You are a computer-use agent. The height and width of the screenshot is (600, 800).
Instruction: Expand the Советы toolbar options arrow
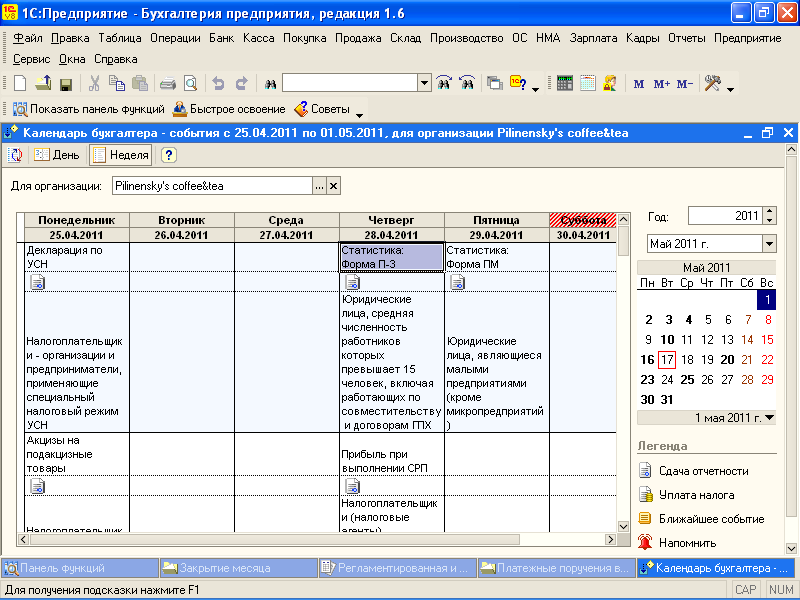(359, 115)
